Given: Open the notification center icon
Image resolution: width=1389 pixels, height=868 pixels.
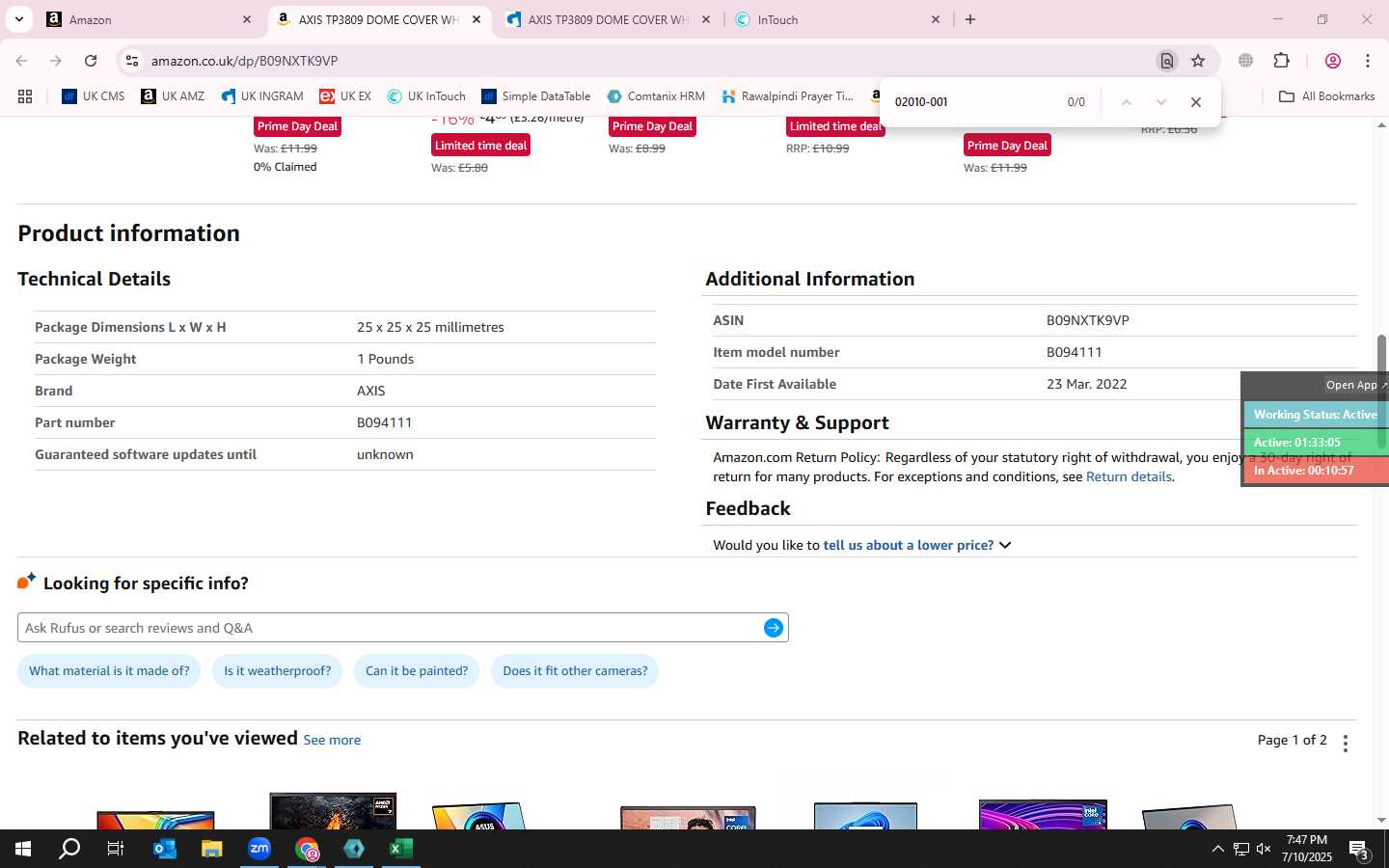Looking at the screenshot, I should point(1359,850).
